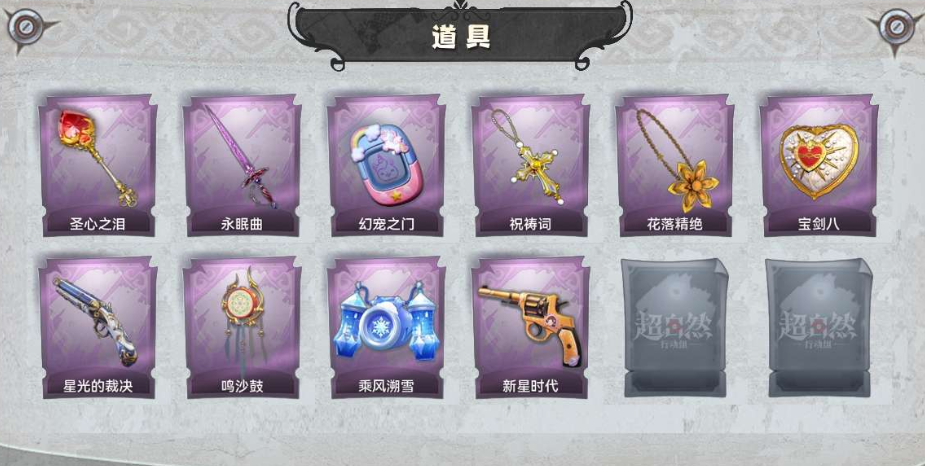Click the 道具 title banner
The height and width of the screenshot is (466, 925).
click(x=460, y=35)
